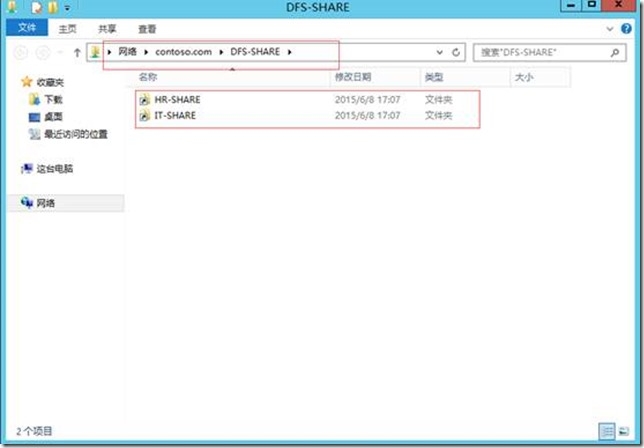Open 最近访问的位置 in navigation pane
This screenshot has height=448, width=644.
click(x=76, y=134)
